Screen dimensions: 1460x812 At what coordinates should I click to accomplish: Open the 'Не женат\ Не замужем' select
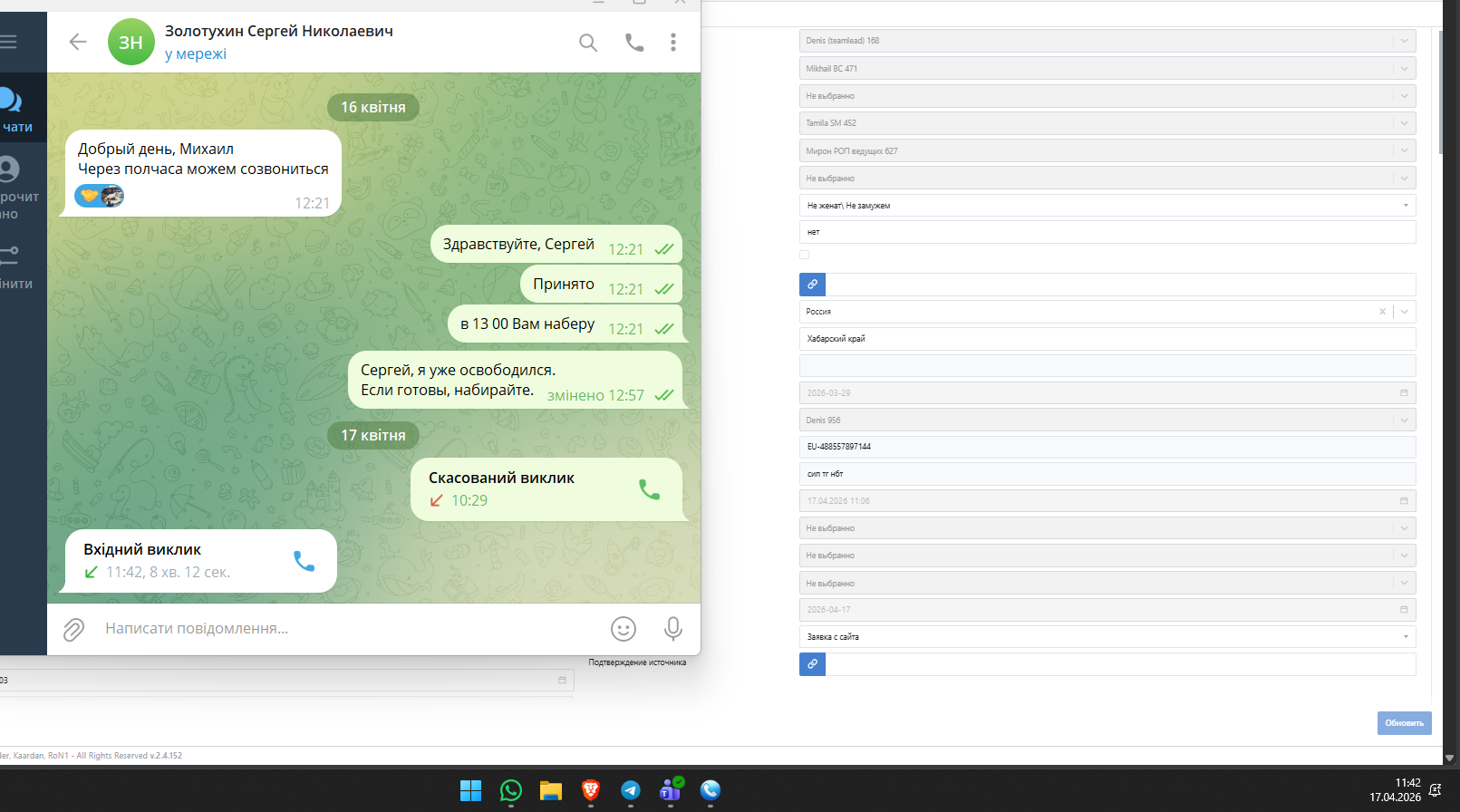coord(1107,205)
